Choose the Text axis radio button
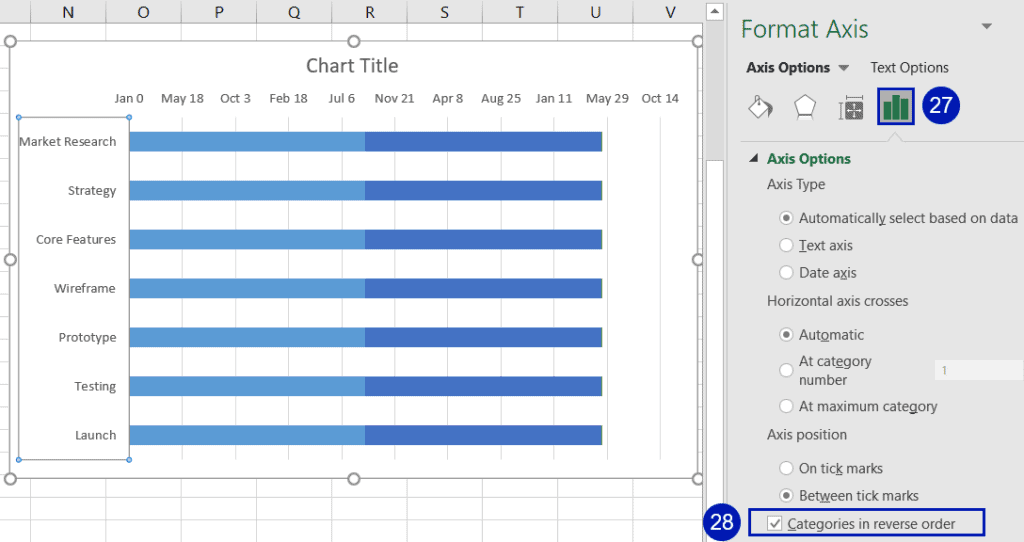 click(786, 246)
